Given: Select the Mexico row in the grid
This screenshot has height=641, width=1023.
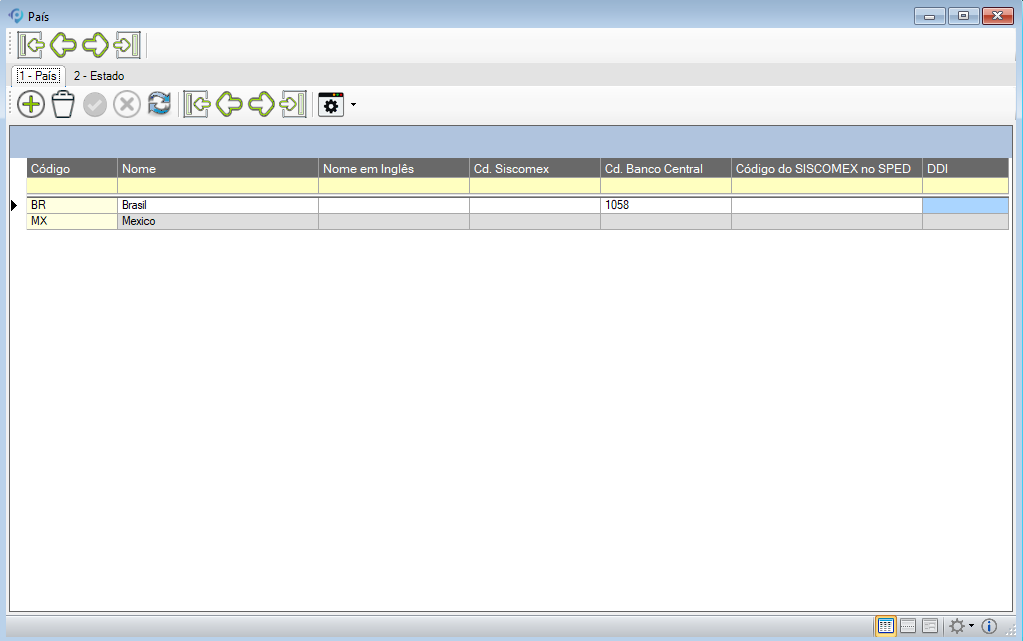Looking at the screenshot, I should click(217, 221).
